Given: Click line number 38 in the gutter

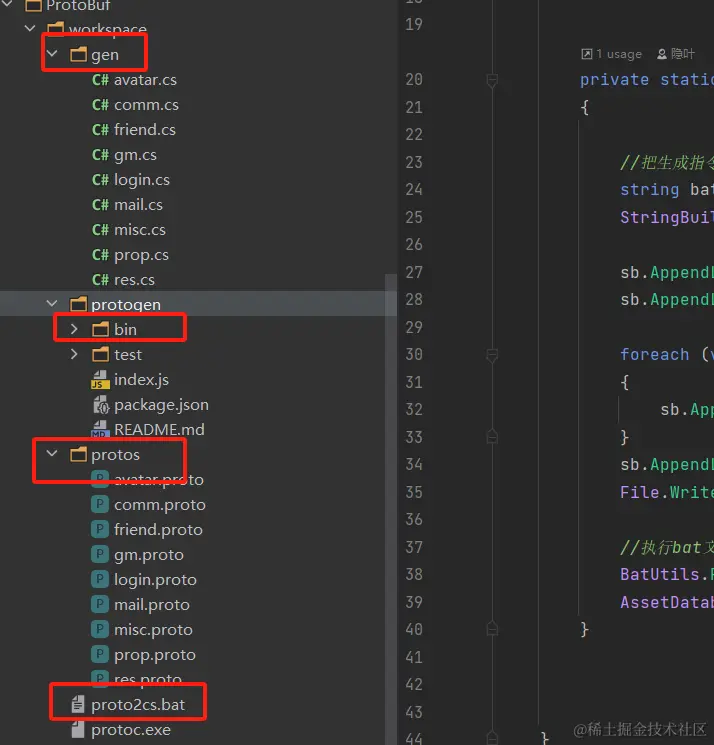Looking at the screenshot, I should click(x=414, y=574).
